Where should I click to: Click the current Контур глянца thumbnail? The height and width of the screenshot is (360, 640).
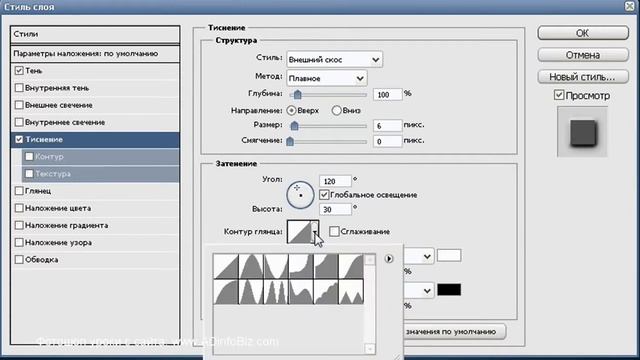coord(299,231)
